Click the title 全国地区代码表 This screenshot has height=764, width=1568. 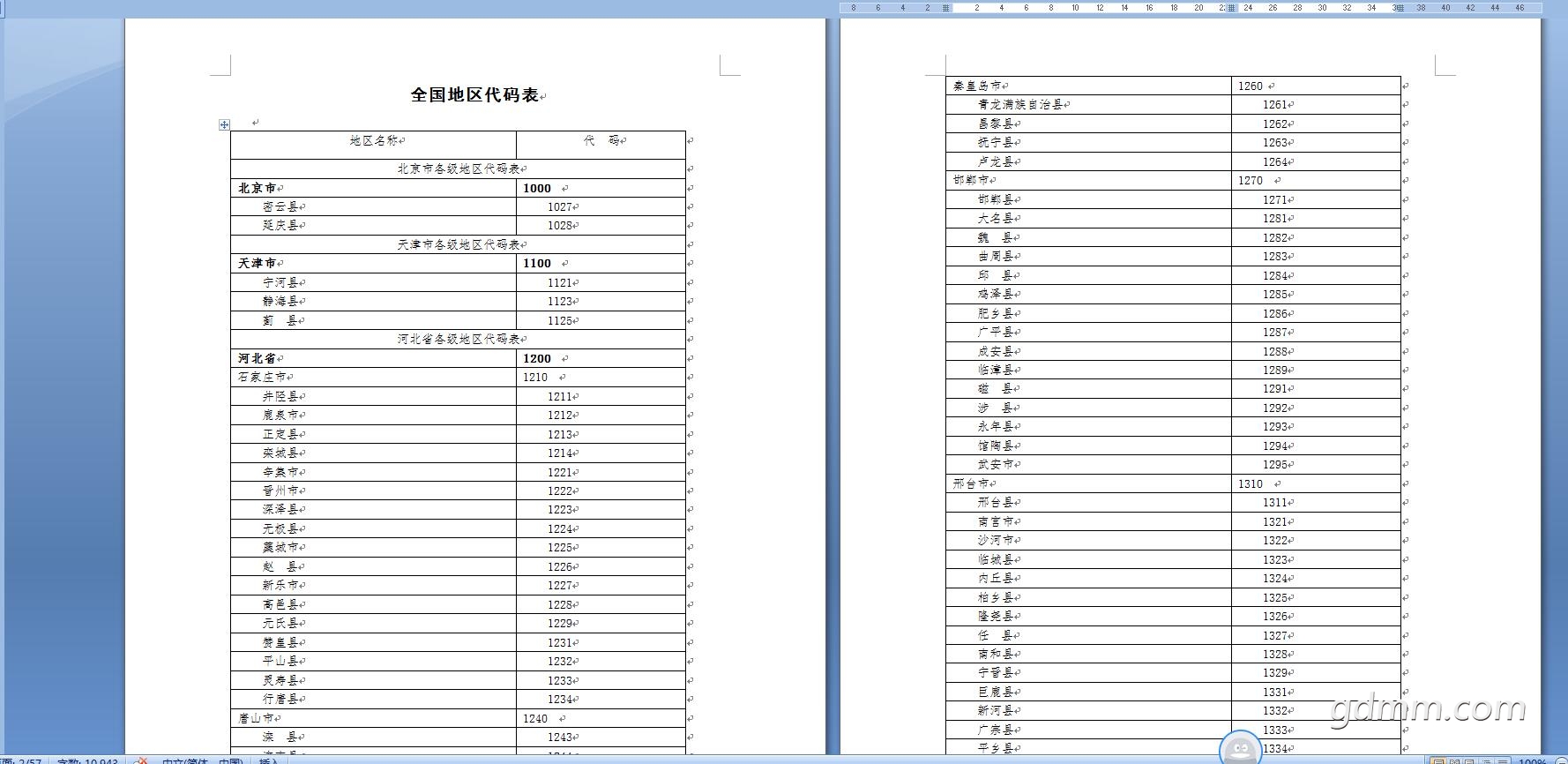coord(474,95)
